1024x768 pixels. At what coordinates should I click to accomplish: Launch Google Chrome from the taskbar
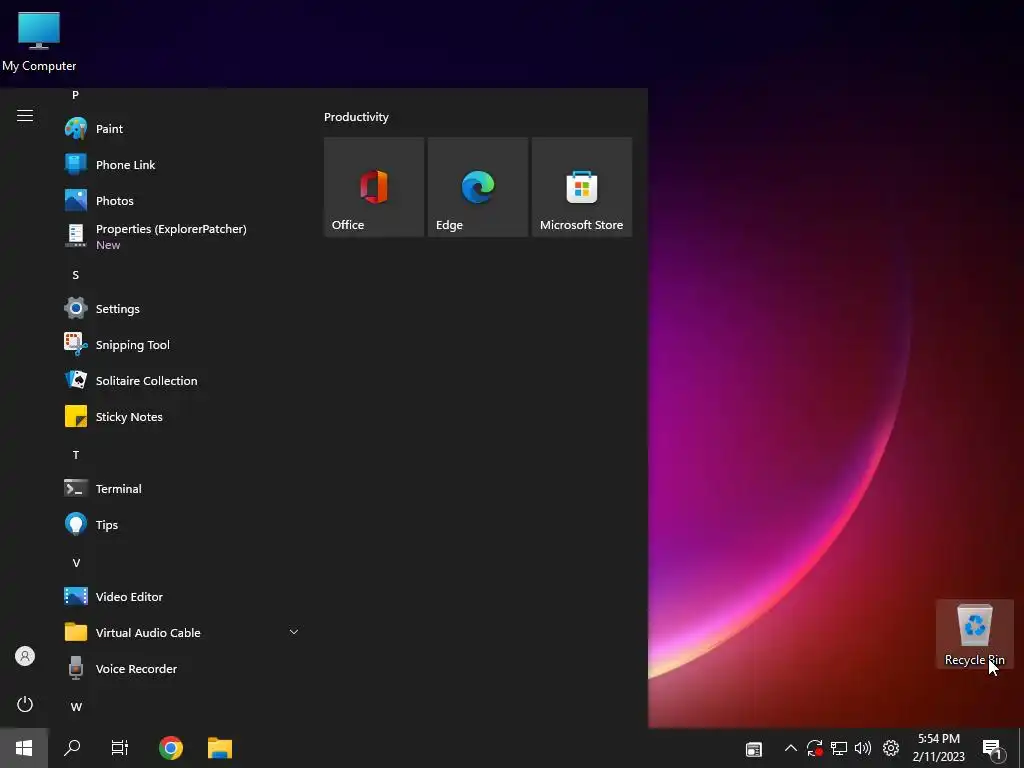[170, 748]
